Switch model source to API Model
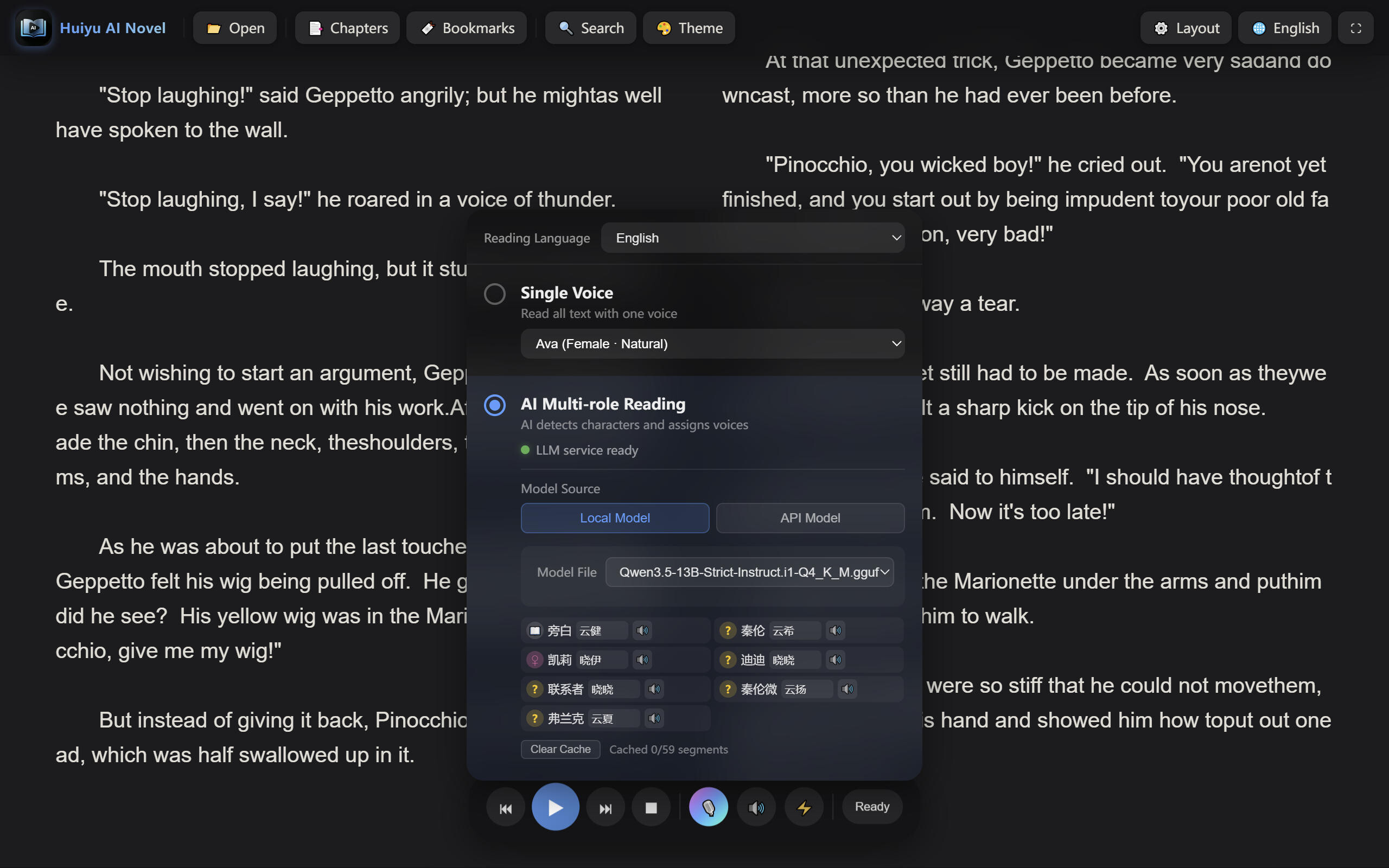Screen dimensions: 1389x868 810,518
